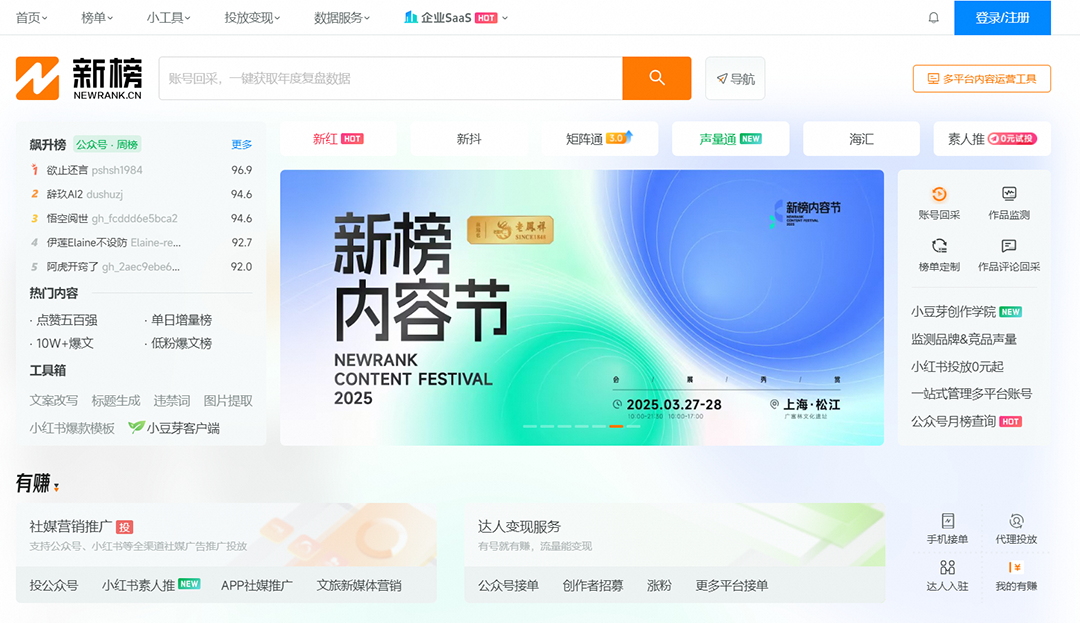
Task: Click the 公众号 · 周榜 tag
Action: pos(107,145)
